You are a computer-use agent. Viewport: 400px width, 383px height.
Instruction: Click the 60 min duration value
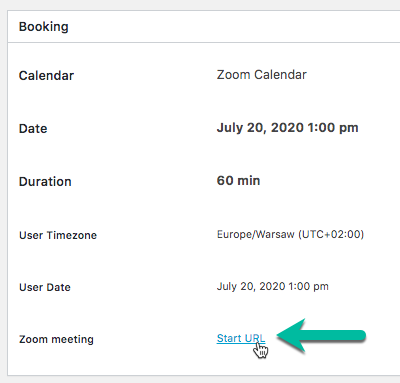[238, 181]
